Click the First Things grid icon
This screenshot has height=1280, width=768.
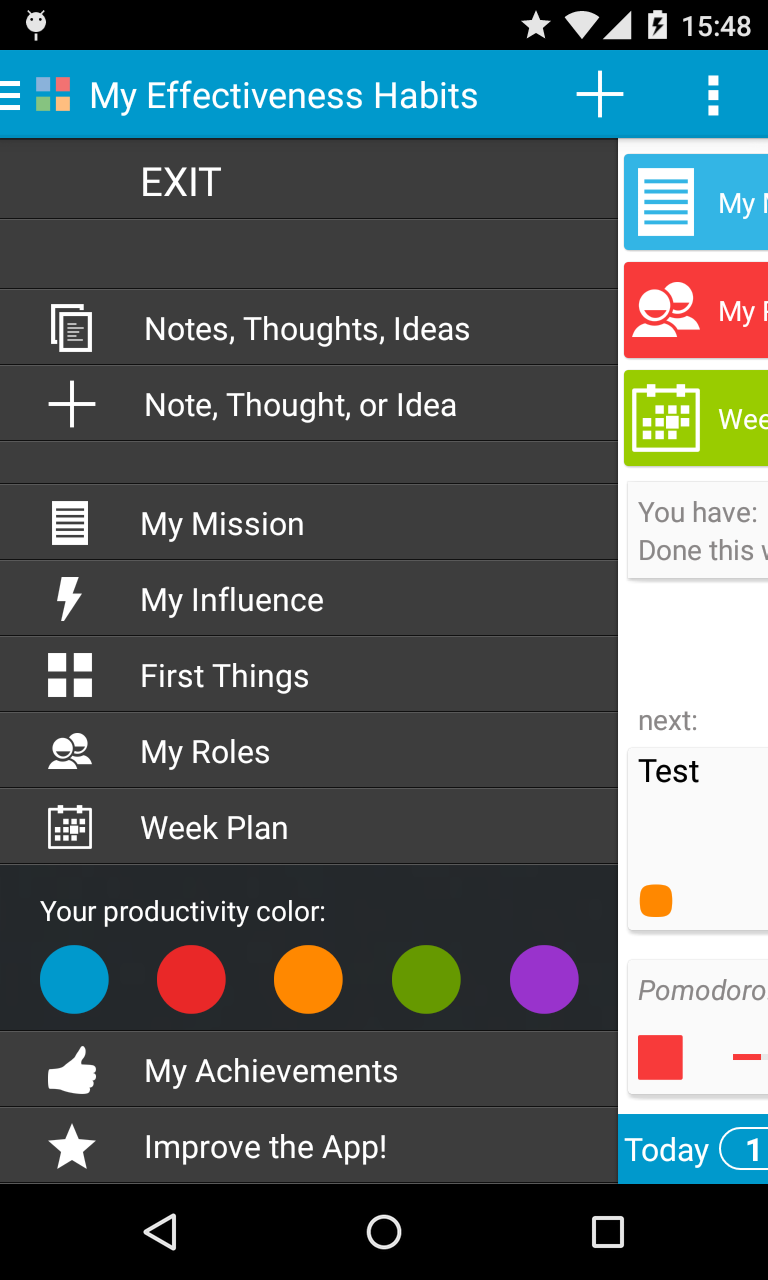pyautogui.click(x=70, y=675)
